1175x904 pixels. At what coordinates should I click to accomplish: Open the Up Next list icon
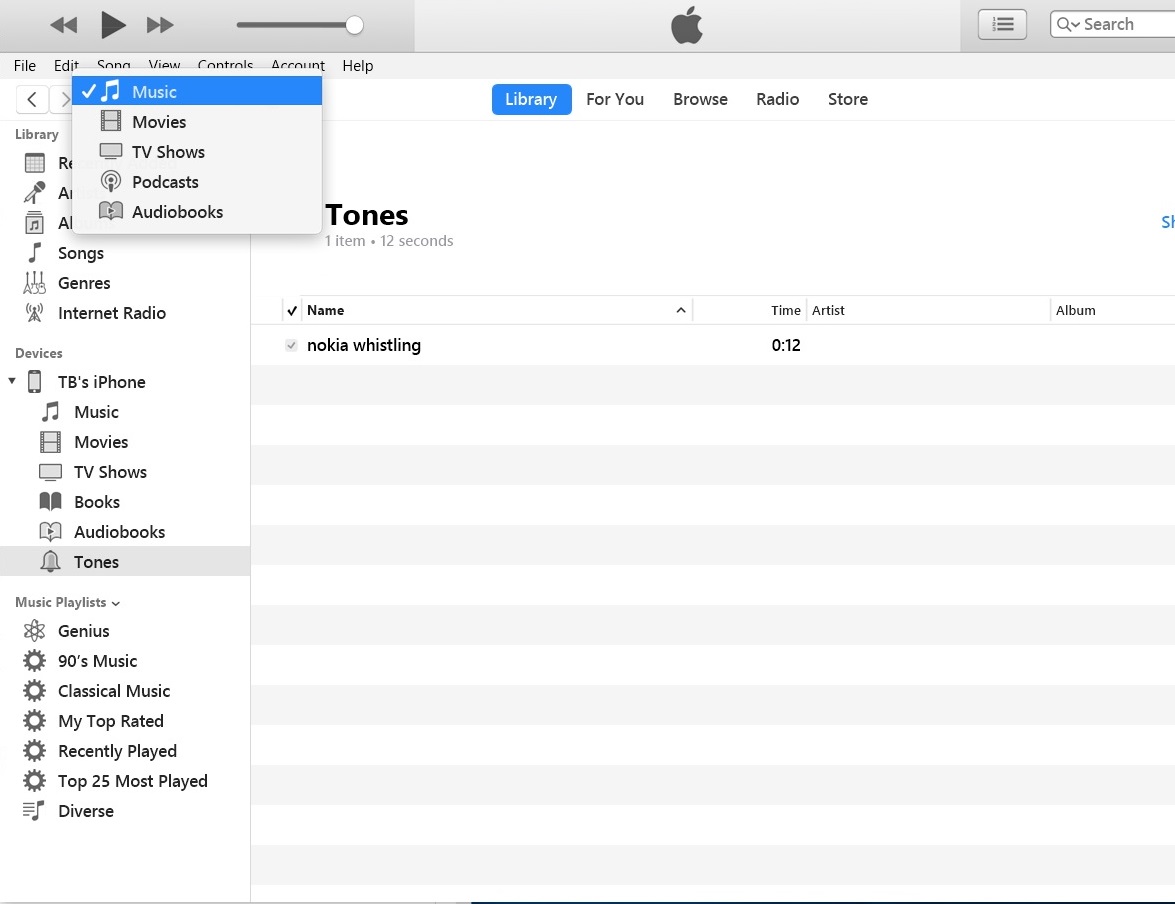pyautogui.click(x=1002, y=25)
